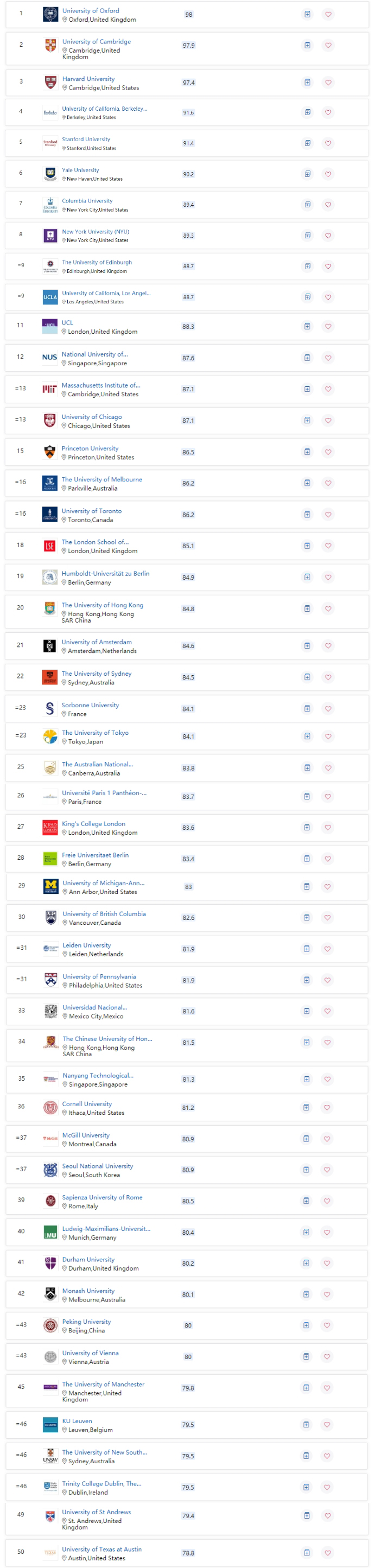The image size is (375, 1568).
Task: Click LSE logo thumbnail
Action: point(50,546)
